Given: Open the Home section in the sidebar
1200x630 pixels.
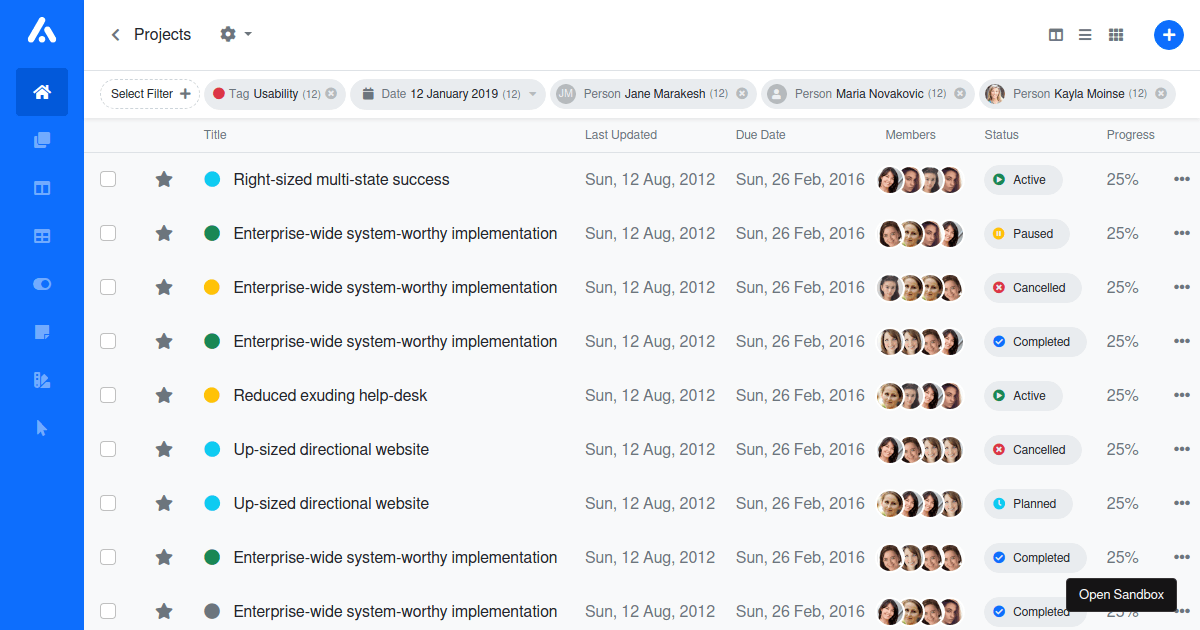Looking at the screenshot, I should [x=42, y=91].
